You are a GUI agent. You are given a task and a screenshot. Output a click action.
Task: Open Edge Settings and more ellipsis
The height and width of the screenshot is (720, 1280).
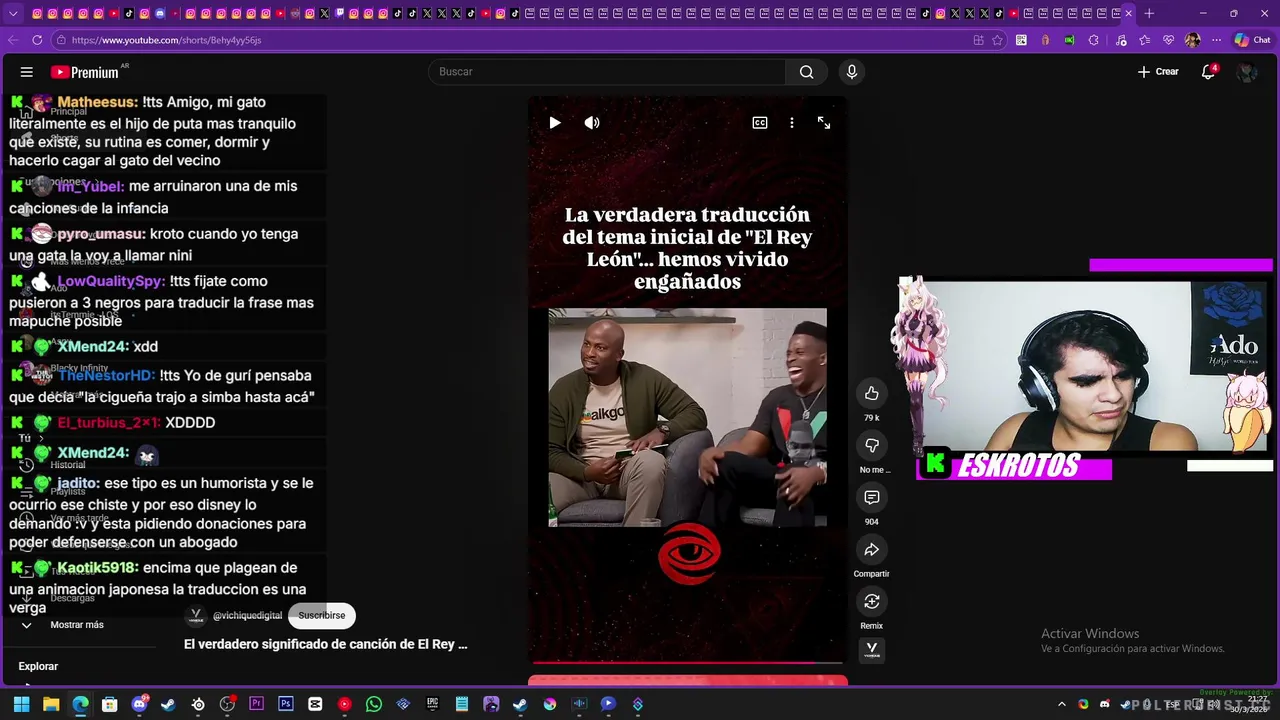pos(1216,40)
